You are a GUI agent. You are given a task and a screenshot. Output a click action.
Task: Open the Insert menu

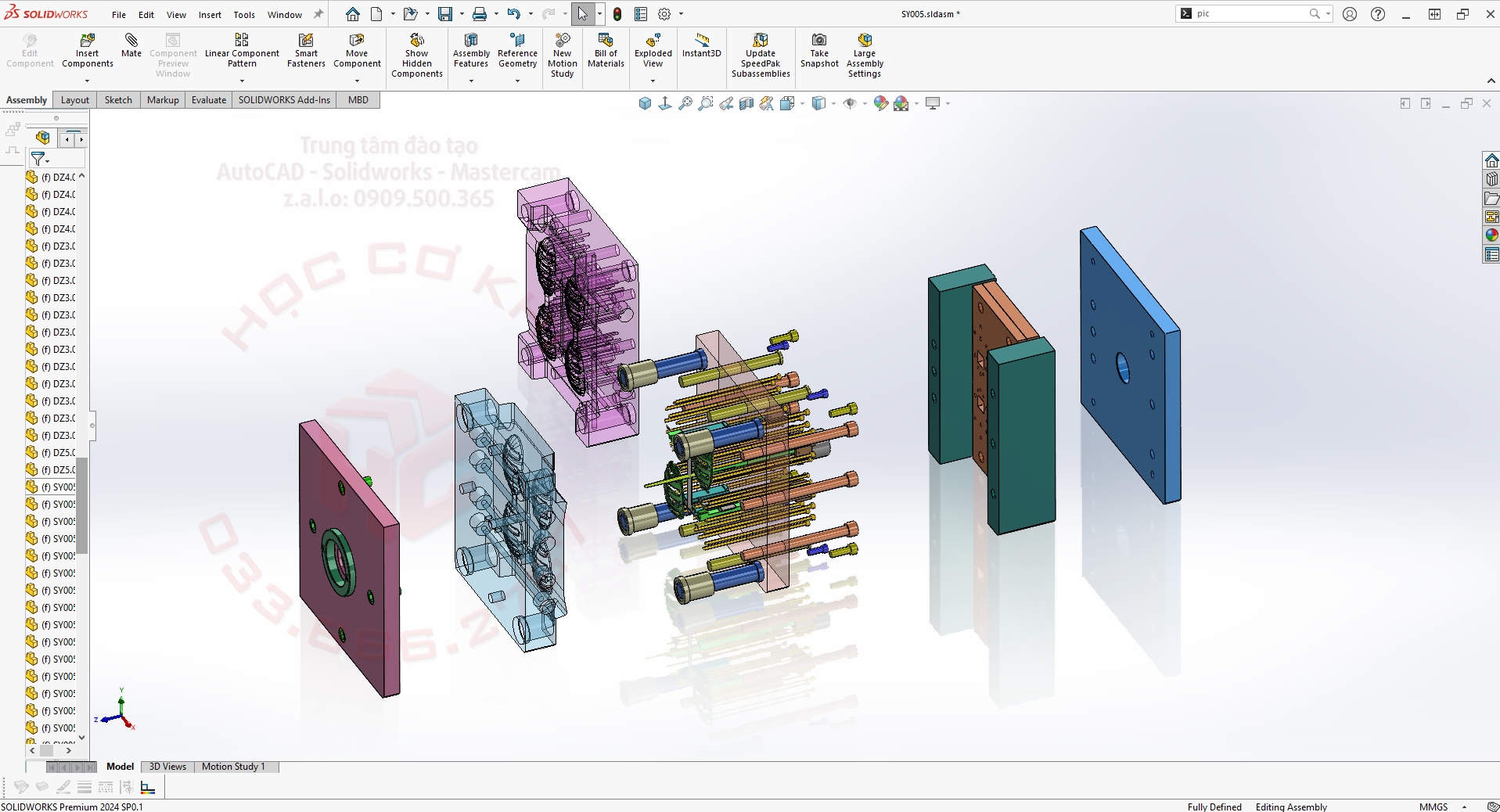click(x=210, y=15)
